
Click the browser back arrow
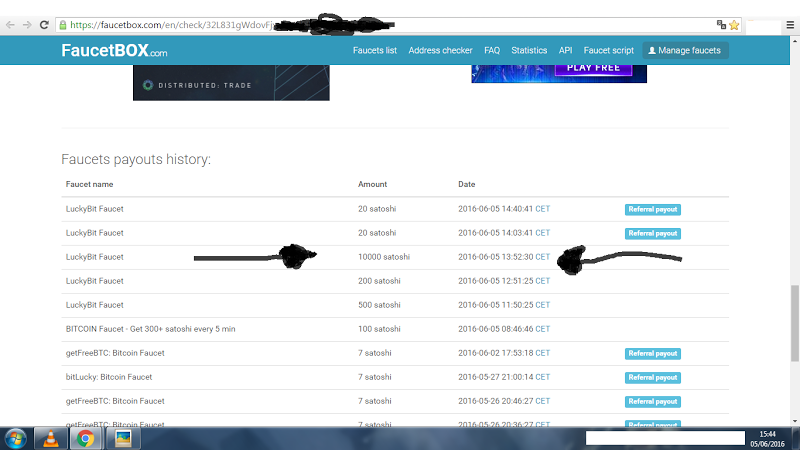pyautogui.click(x=10, y=24)
